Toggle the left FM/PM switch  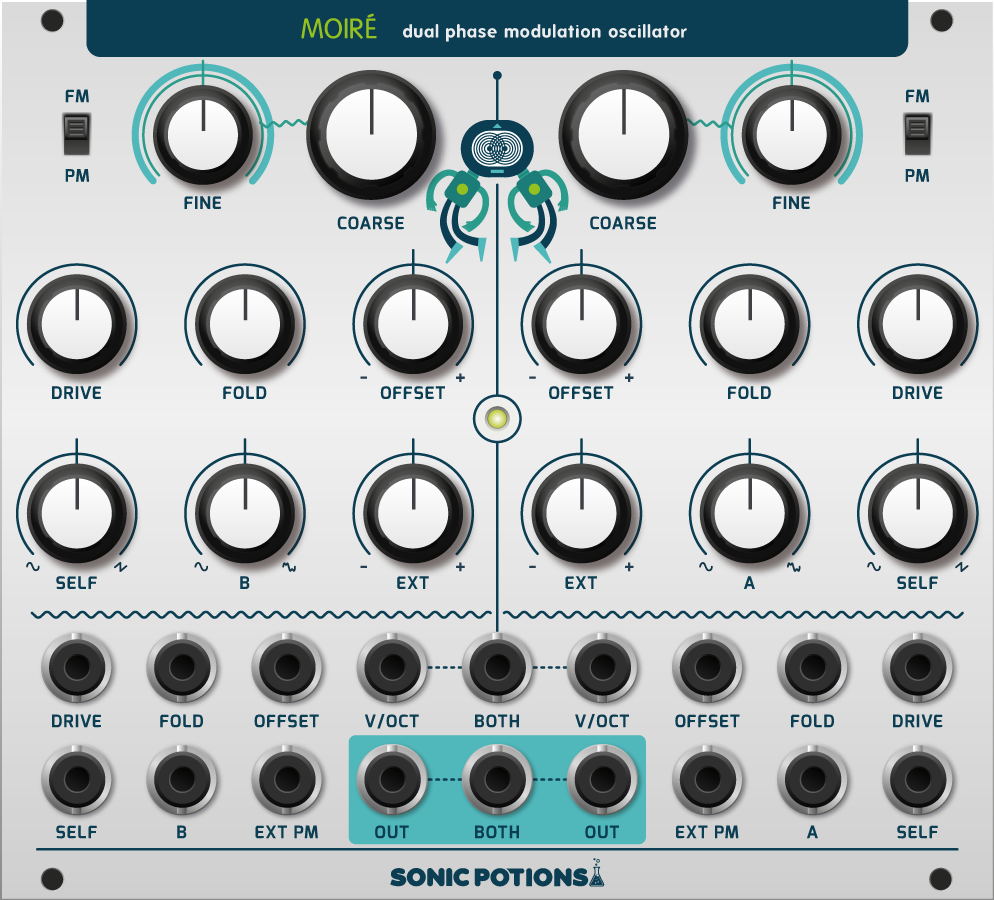click(77, 135)
